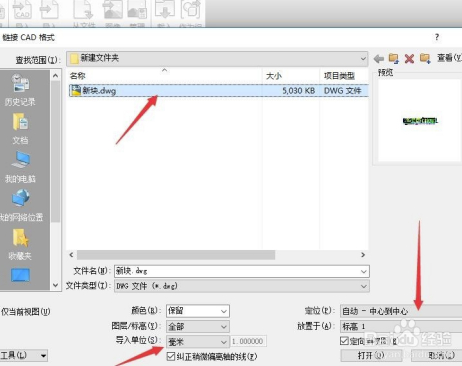Open History (历史记录) in places sidebar

click(x=20, y=91)
